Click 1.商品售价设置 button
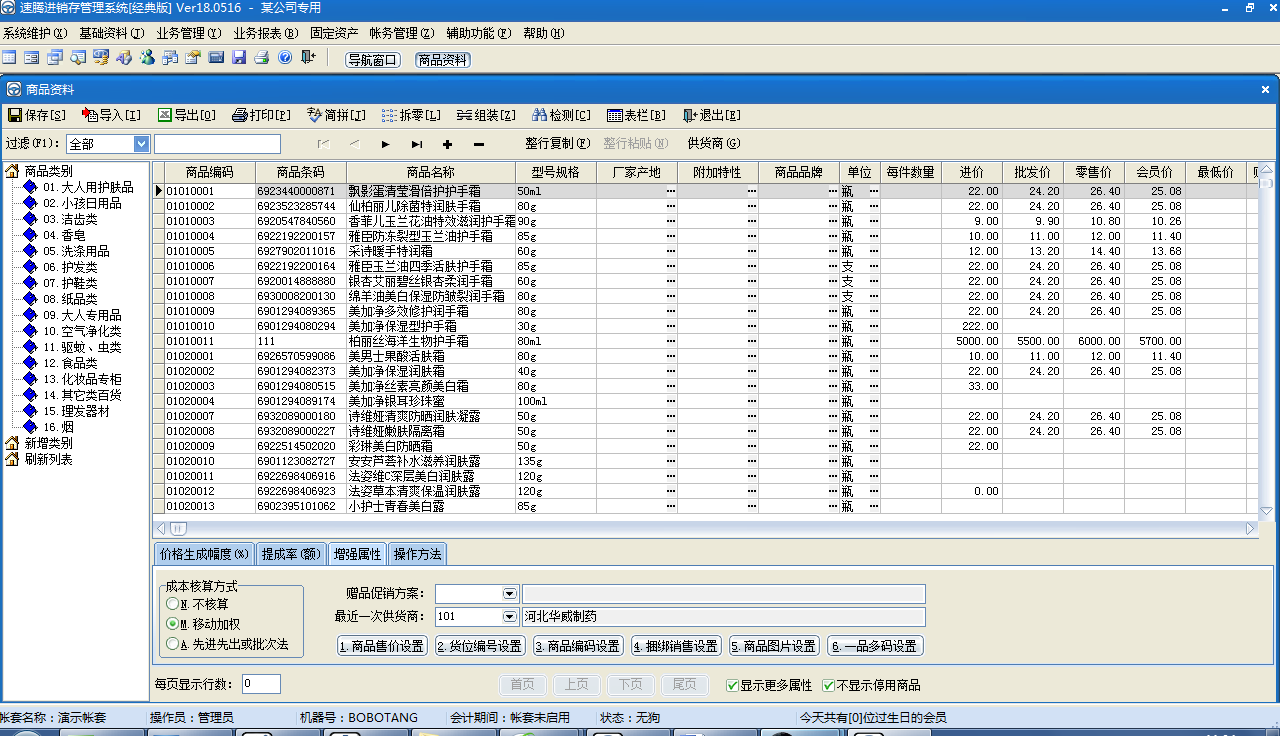 point(382,646)
